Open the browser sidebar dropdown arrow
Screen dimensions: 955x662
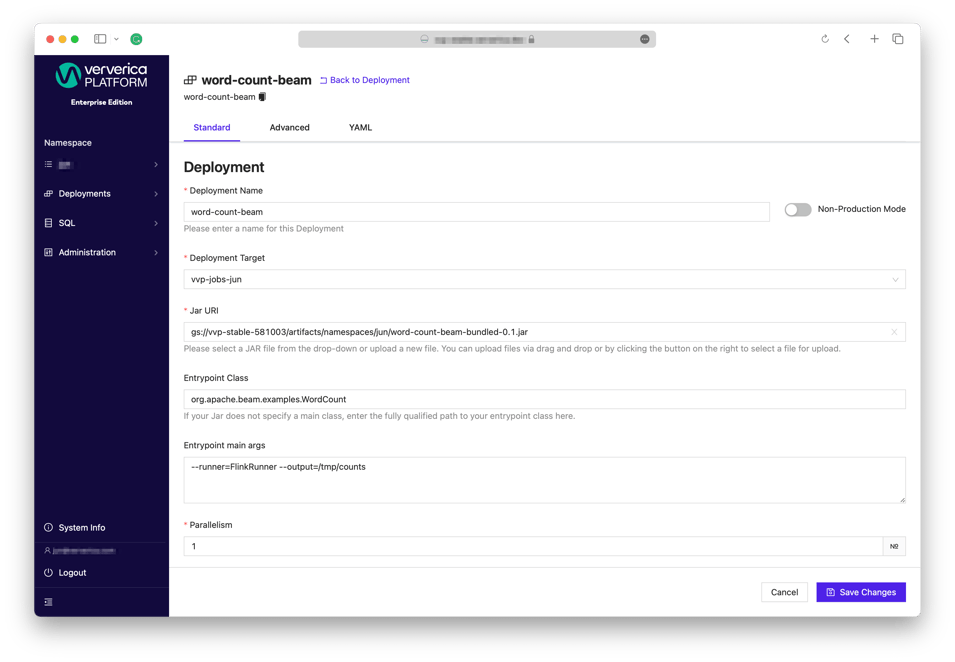116,39
